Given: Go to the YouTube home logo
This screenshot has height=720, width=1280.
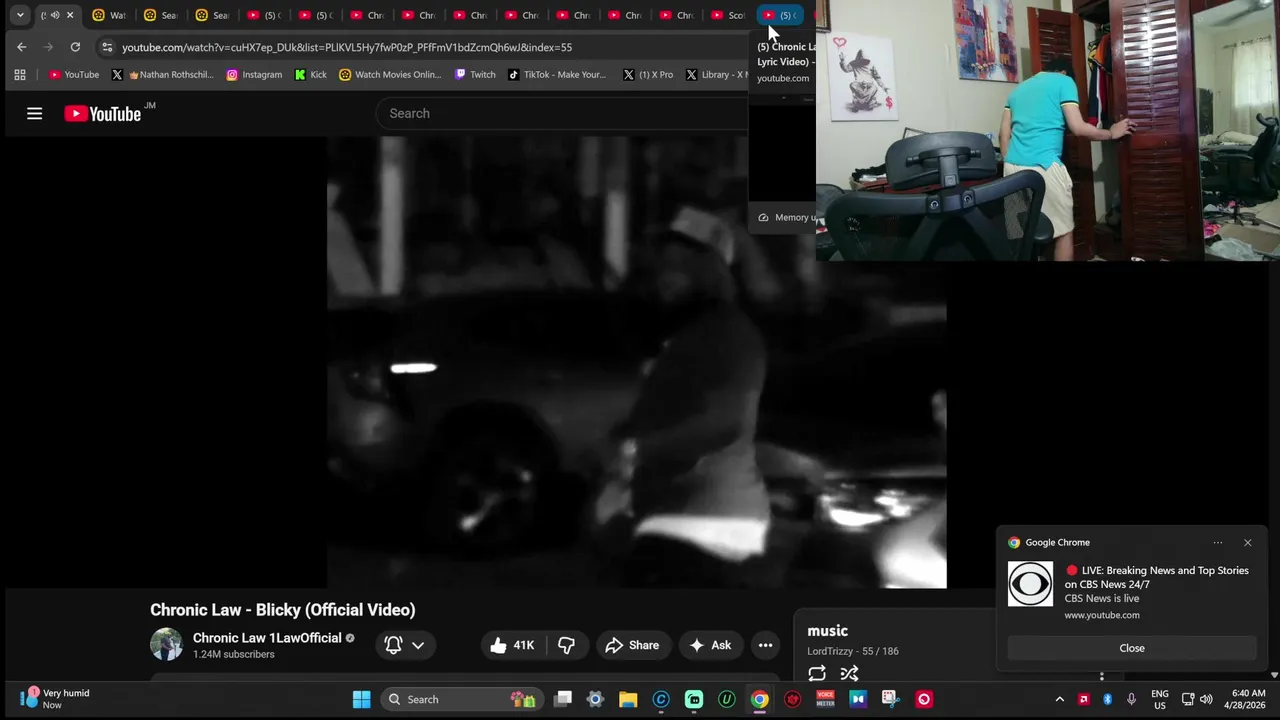Looking at the screenshot, I should (103, 114).
